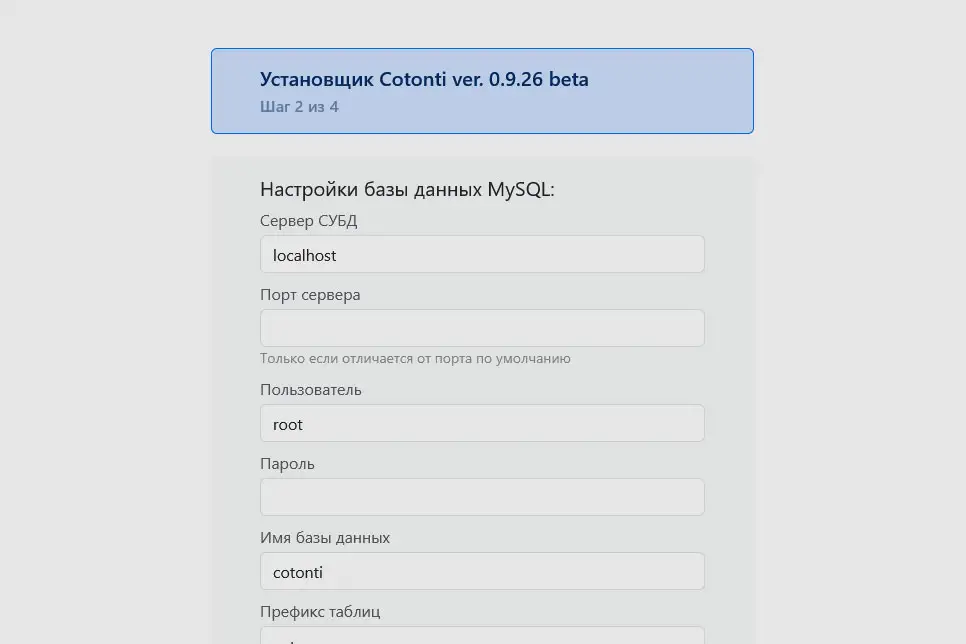This screenshot has width=966, height=644.
Task: Click the 'Имя базы данных' field showing cotonti
Action: point(482,570)
